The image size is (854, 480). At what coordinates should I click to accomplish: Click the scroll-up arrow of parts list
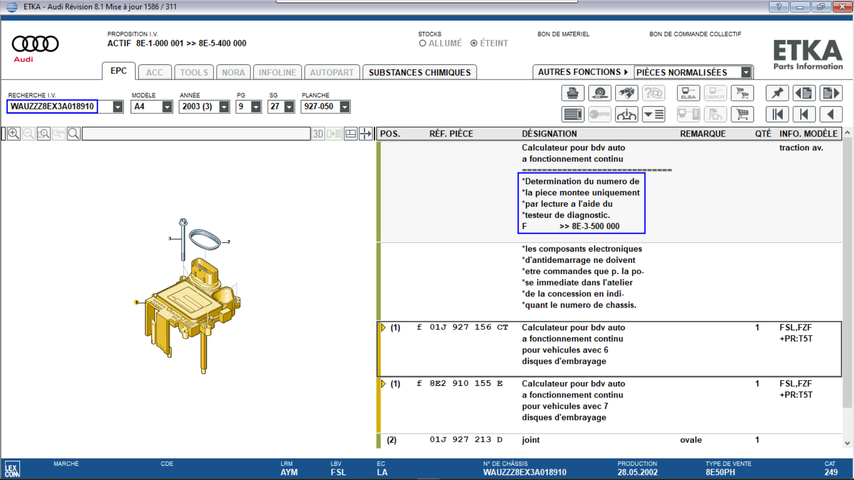click(x=847, y=133)
